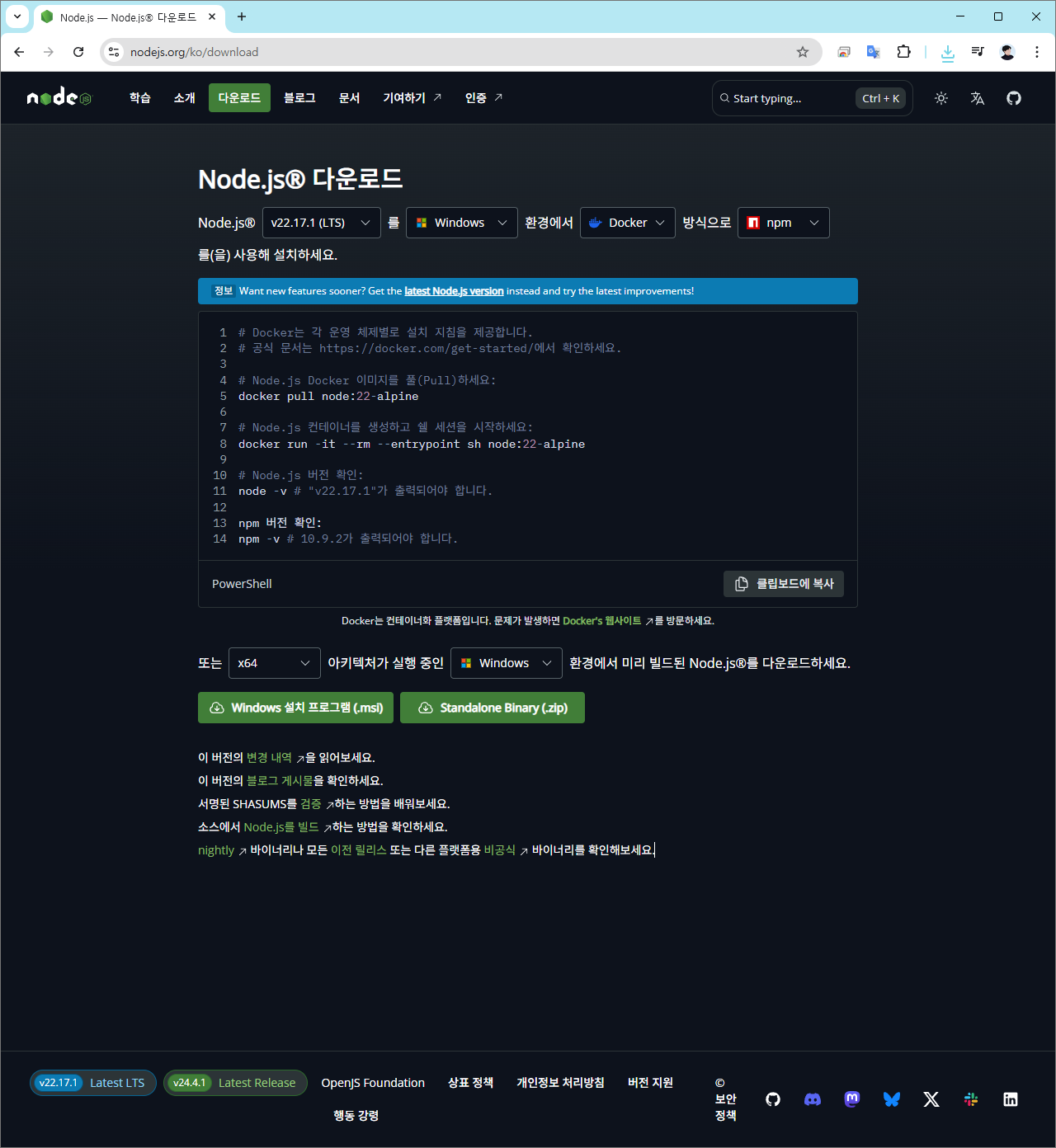Select the 학습 navigation item
This screenshot has height=1148, width=1056.
pyautogui.click(x=140, y=98)
